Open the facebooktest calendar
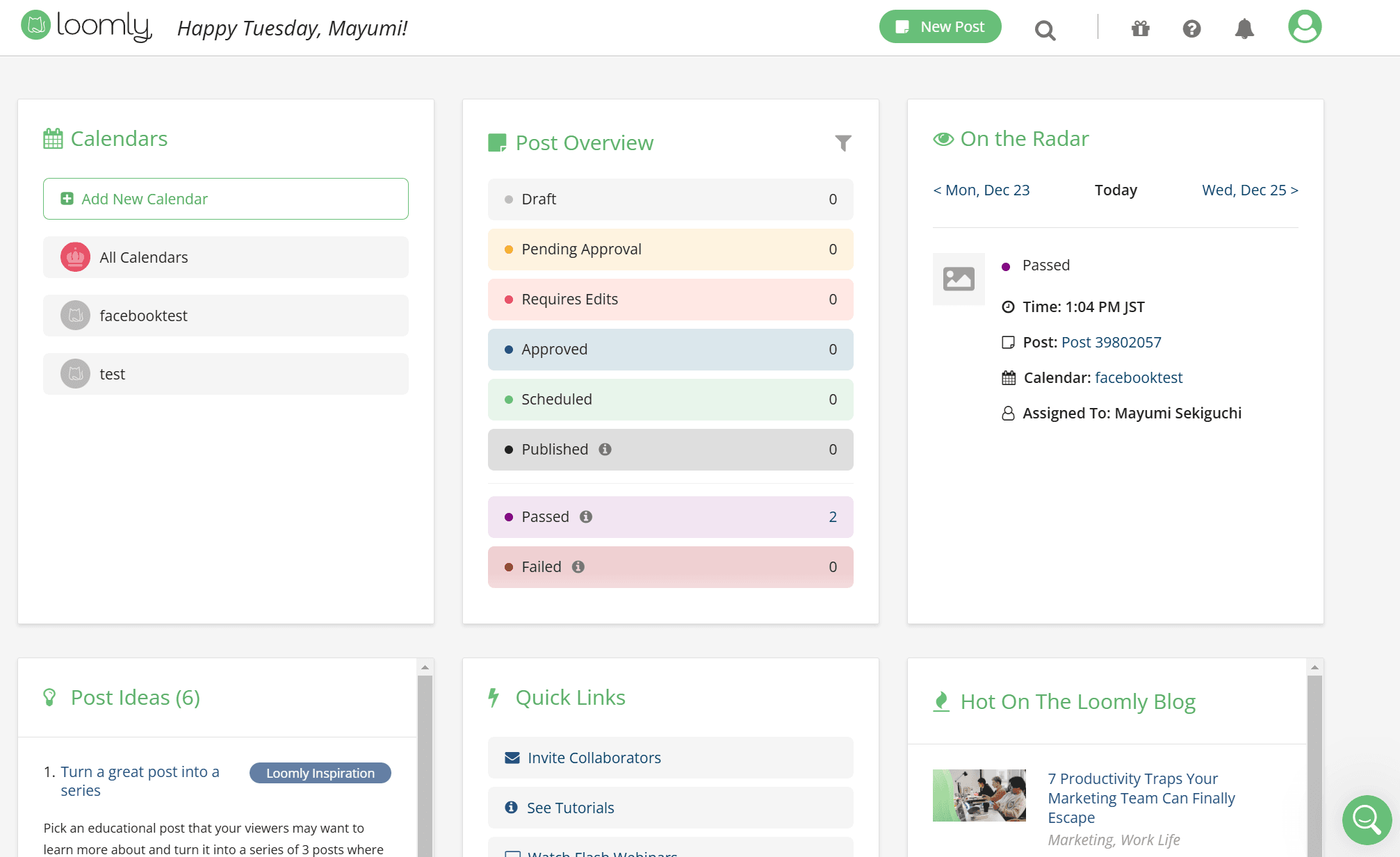Screen dimensions: 1400x857 (x=226, y=316)
